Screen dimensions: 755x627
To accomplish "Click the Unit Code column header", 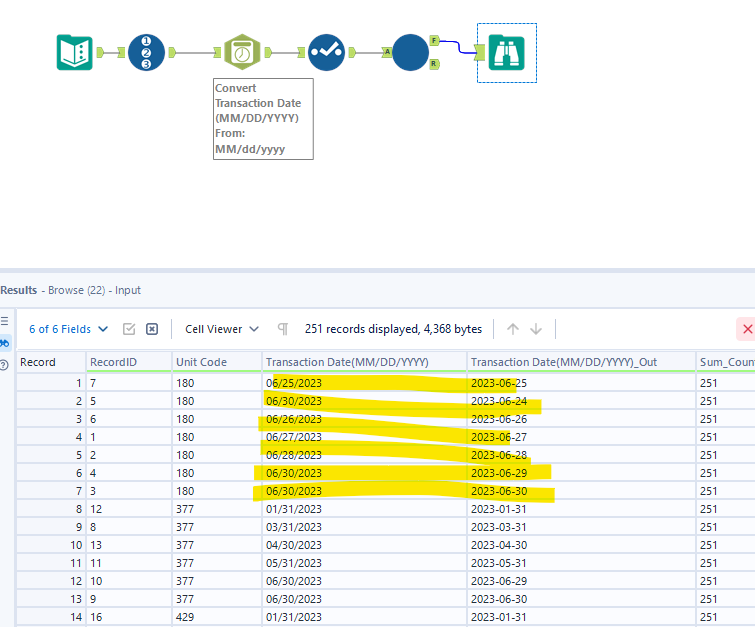I will click(201, 362).
